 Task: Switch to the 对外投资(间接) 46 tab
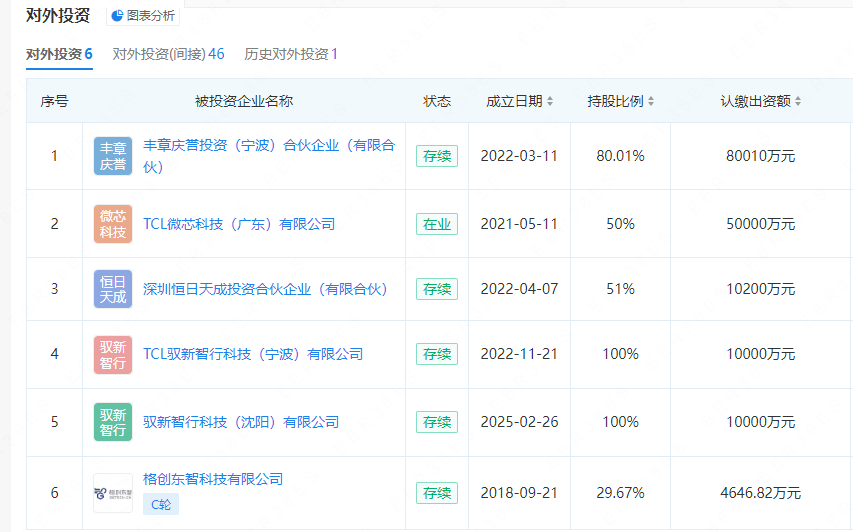point(168,54)
